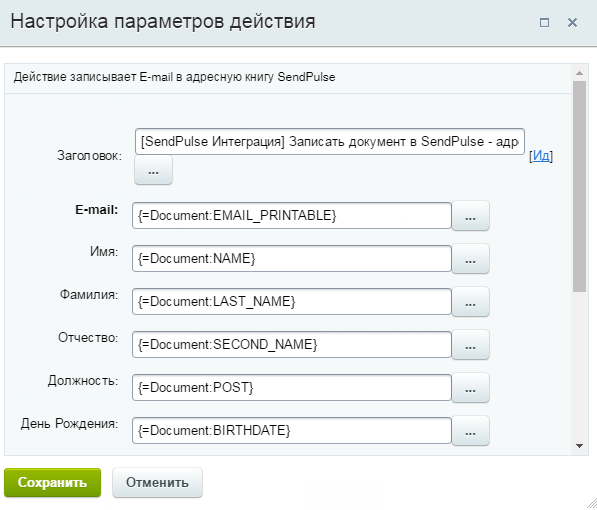Viewport: 597px width, 510px height.
Task: Open value picker for the Должность field
Action: pos(471,388)
